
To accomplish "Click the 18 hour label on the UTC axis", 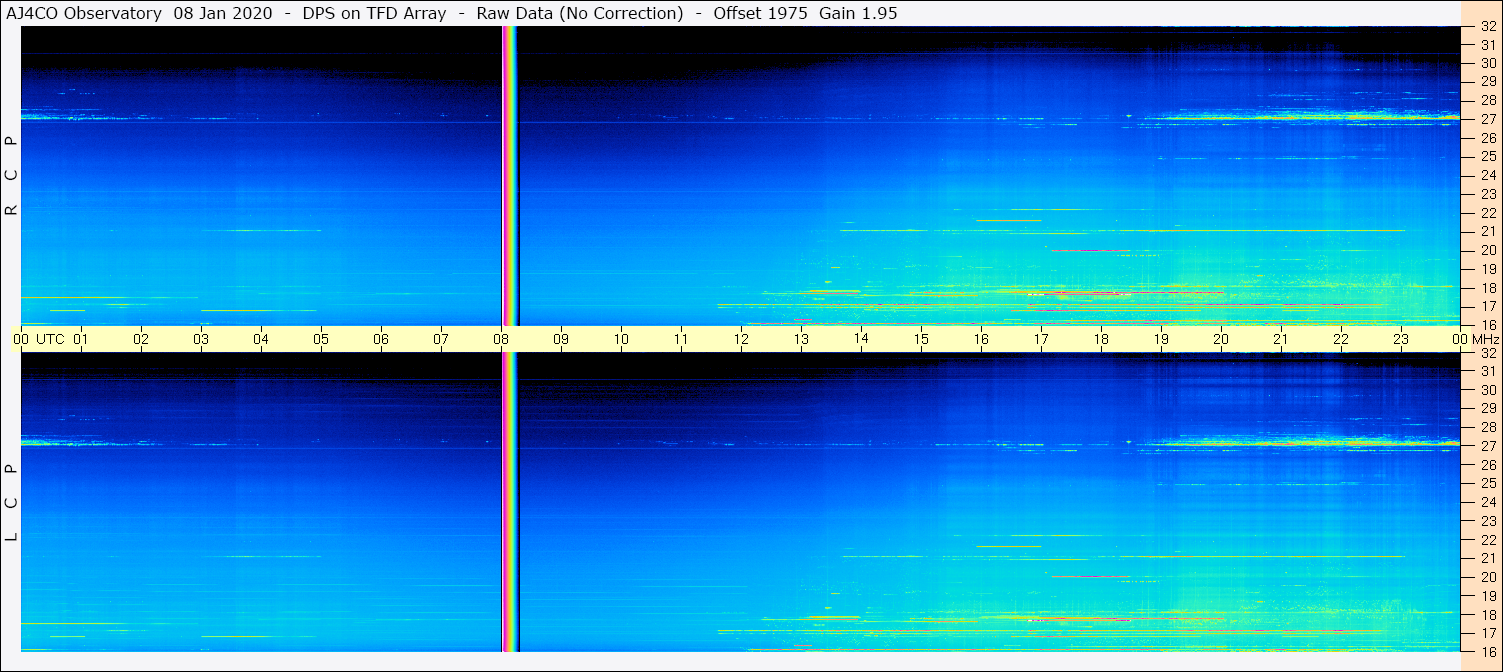I will [1101, 339].
